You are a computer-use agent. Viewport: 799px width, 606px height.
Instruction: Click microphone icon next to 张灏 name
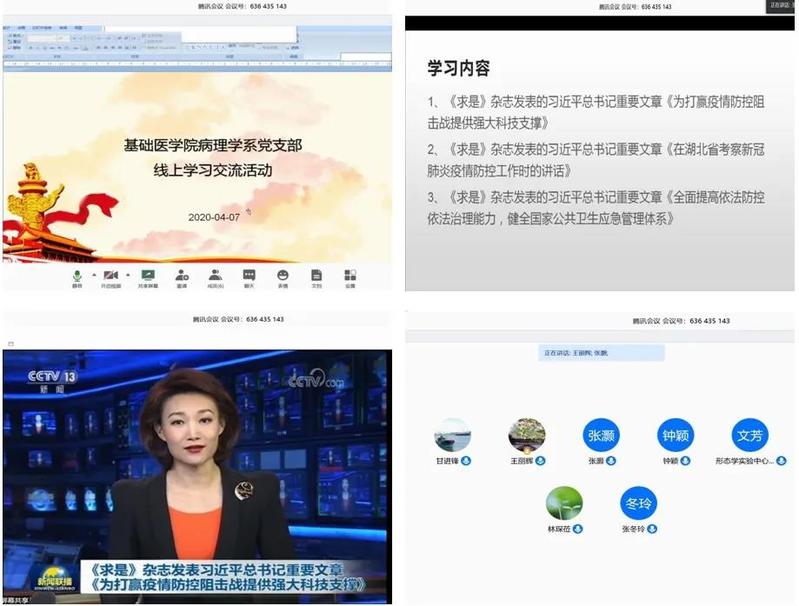[x=611, y=461]
